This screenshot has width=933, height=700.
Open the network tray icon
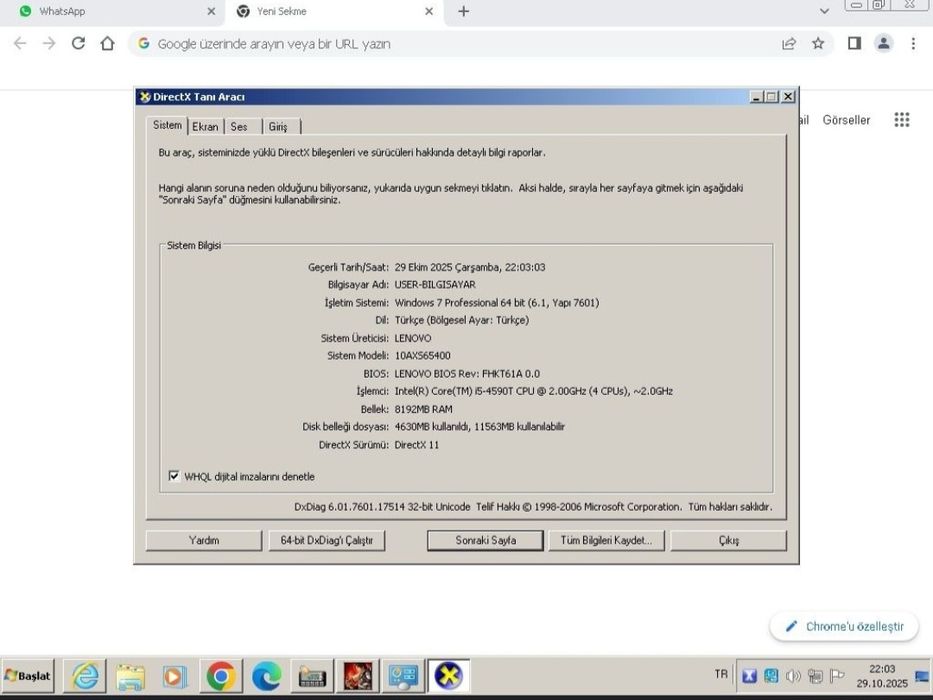point(815,676)
